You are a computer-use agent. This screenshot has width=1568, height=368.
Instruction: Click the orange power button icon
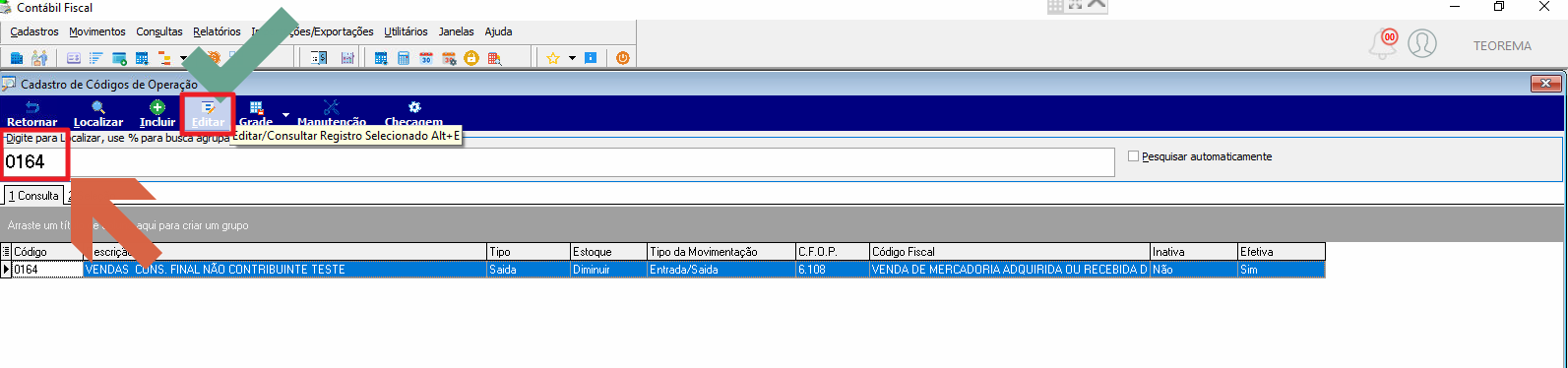(622, 58)
